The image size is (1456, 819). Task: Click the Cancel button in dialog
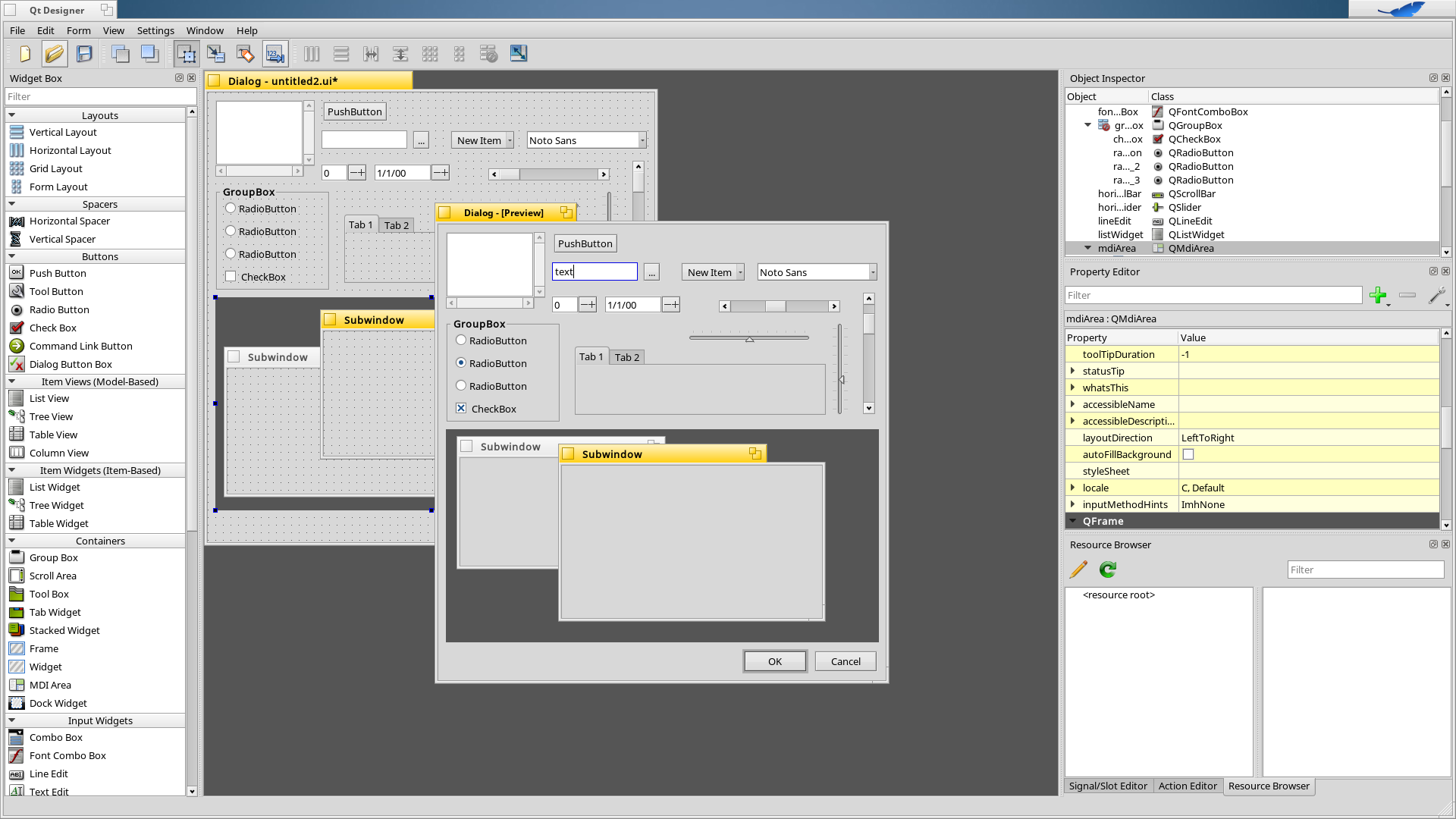click(x=846, y=660)
